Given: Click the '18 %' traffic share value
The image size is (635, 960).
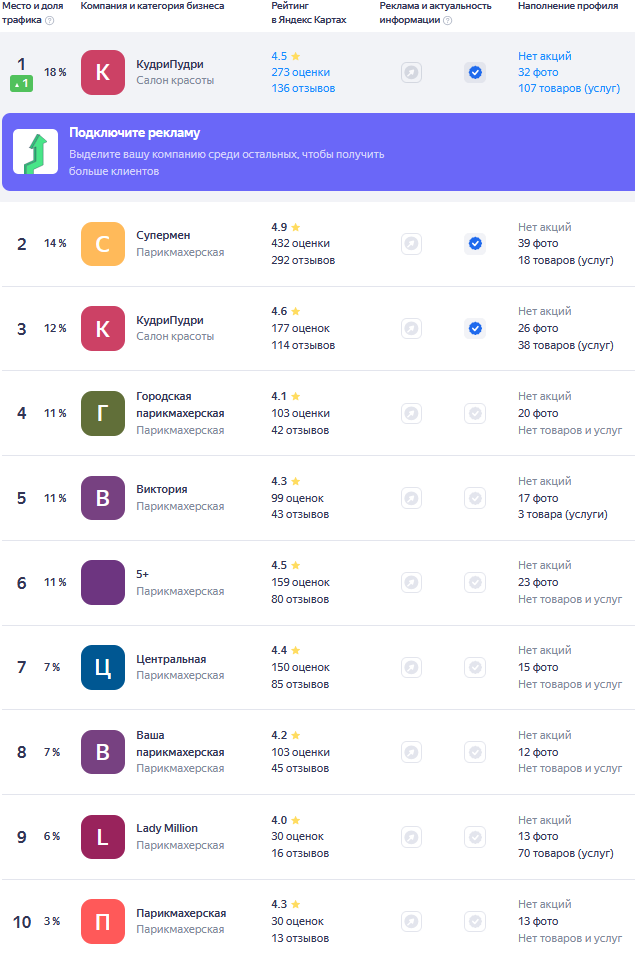Looking at the screenshot, I should point(55,72).
